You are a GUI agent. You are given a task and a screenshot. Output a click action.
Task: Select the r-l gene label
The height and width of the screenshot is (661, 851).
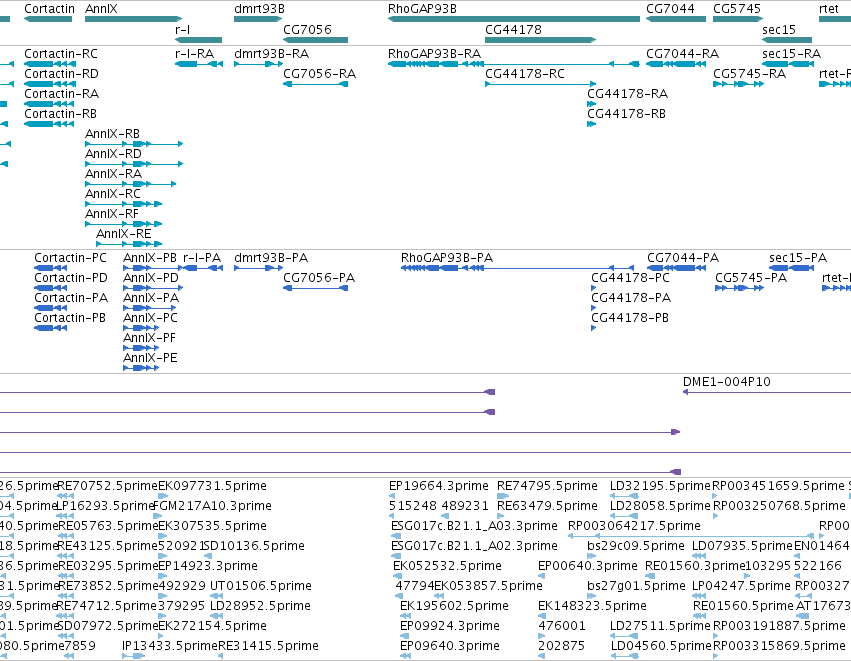pyautogui.click(x=183, y=29)
